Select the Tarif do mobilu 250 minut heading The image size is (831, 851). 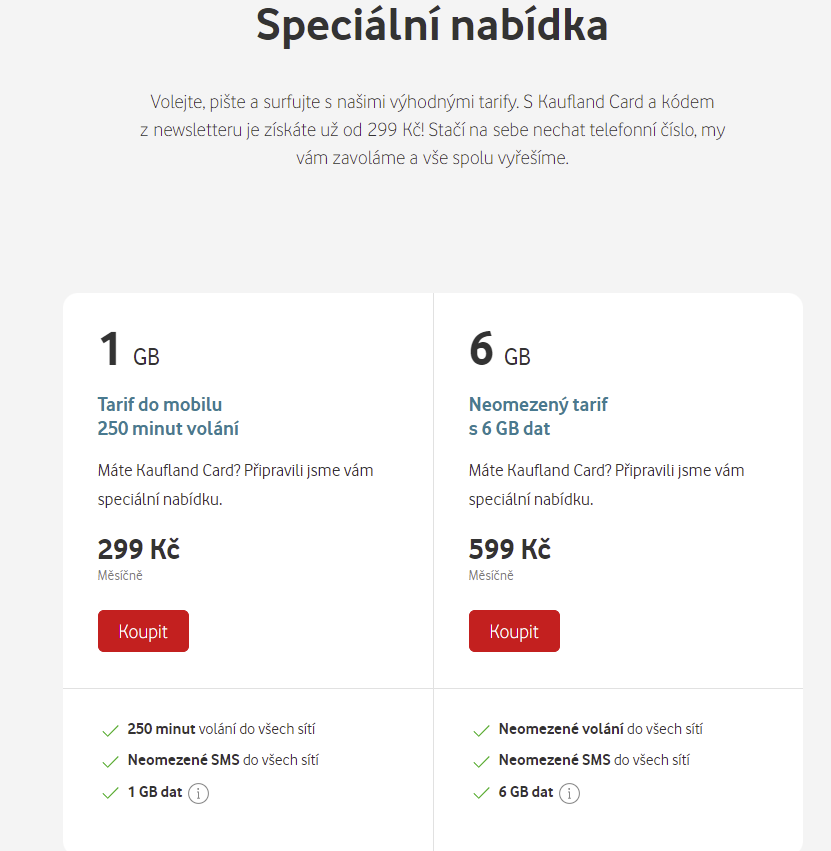168,416
